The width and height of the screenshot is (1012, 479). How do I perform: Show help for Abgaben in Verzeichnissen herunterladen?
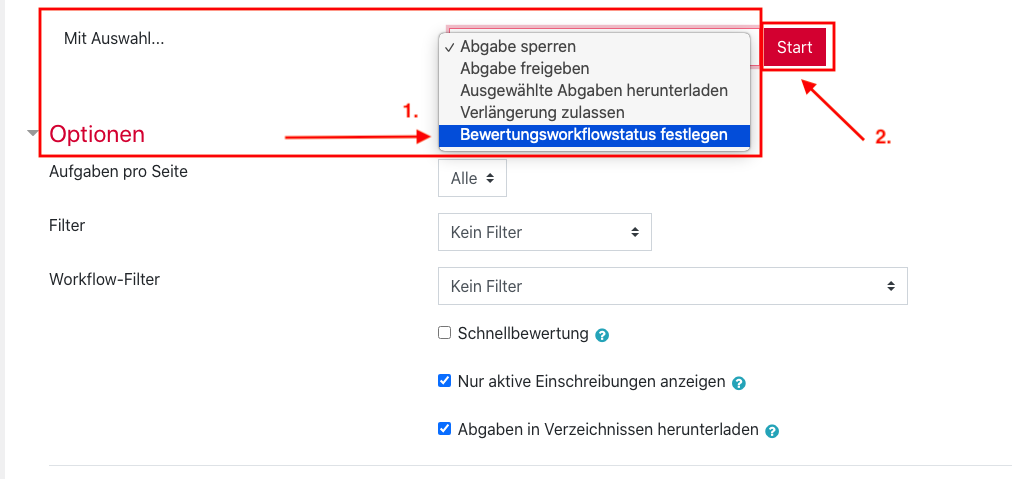(772, 432)
